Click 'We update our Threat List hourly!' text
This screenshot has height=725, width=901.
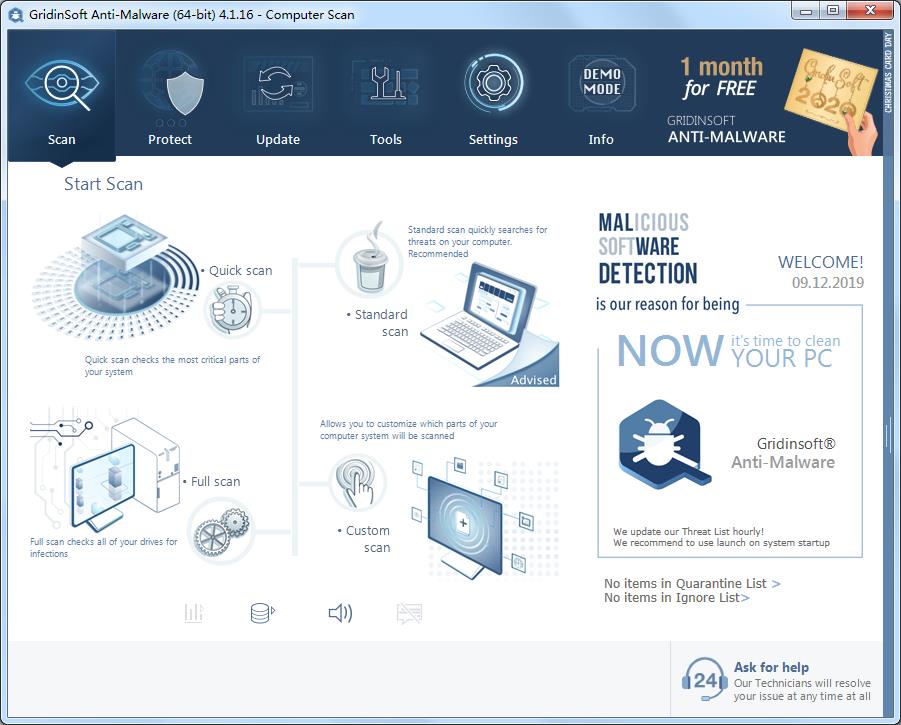[688, 531]
